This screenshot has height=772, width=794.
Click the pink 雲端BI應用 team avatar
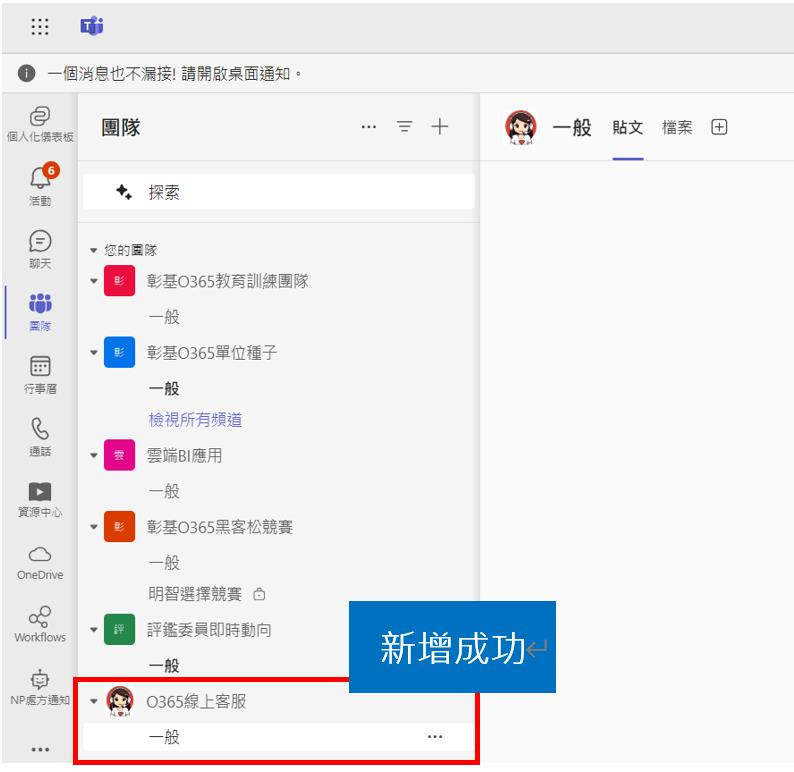[x=120, y=455]
